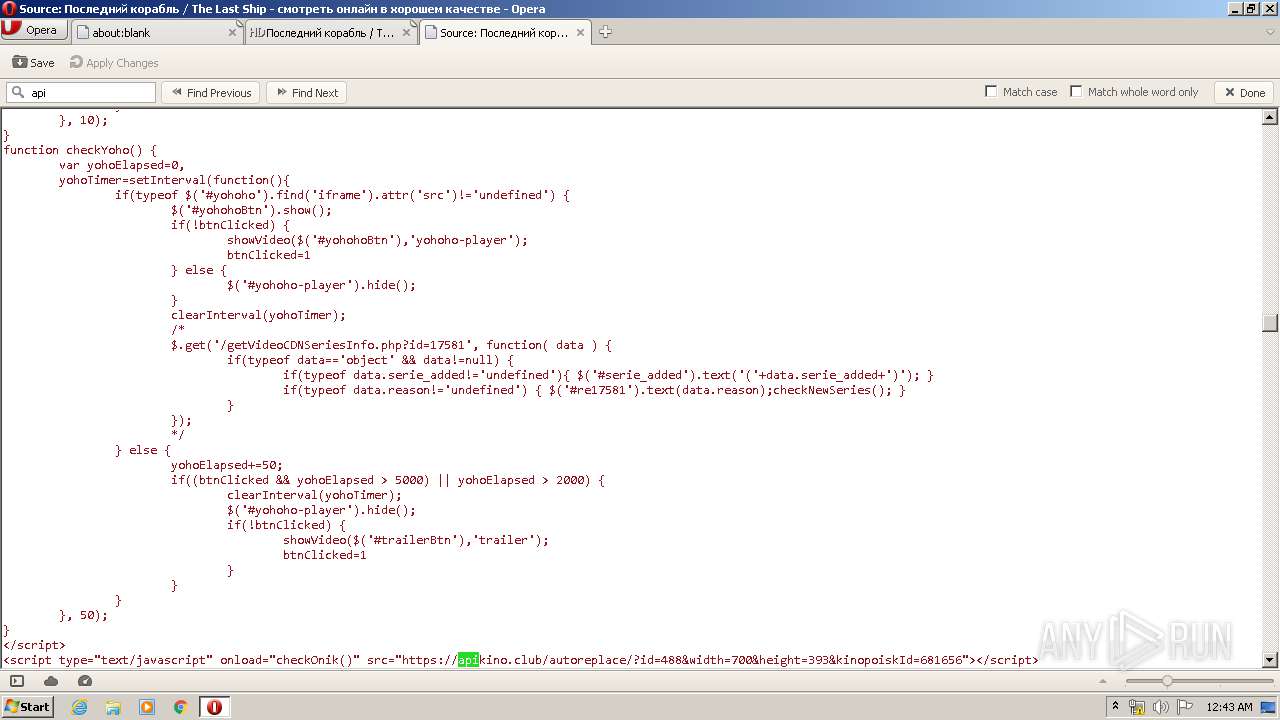Show hidden tray icons
The height and width of the screenshot is (720, 1280).
tap(1117, 707)
